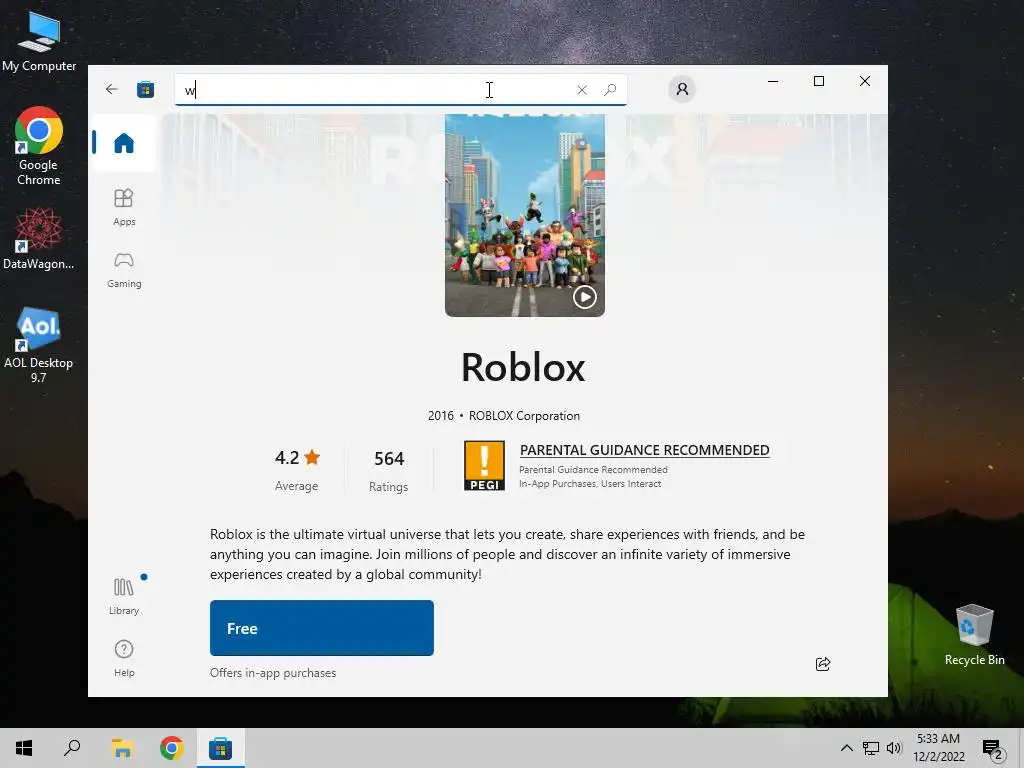This screenshot has width=1024, height=768.
Task: Click the Microsoft Store logo icon in title bar
Action: tap(146, 89)
